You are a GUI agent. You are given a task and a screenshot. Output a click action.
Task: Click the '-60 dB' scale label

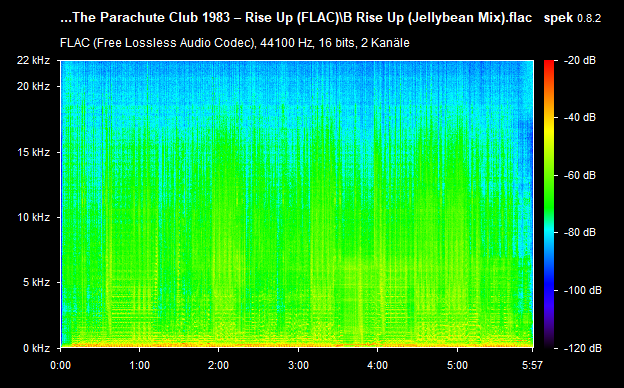[580, 175]
